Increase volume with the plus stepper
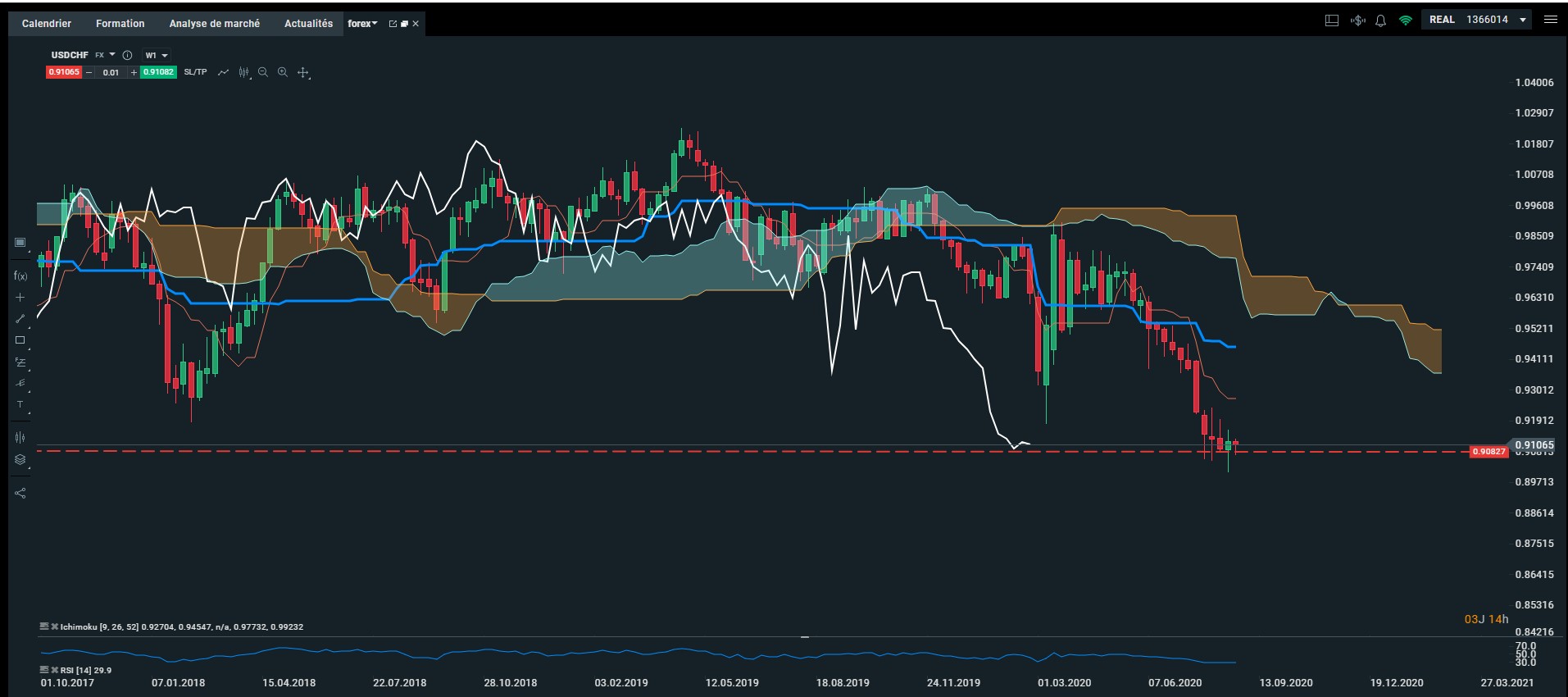 click(134, 72)
